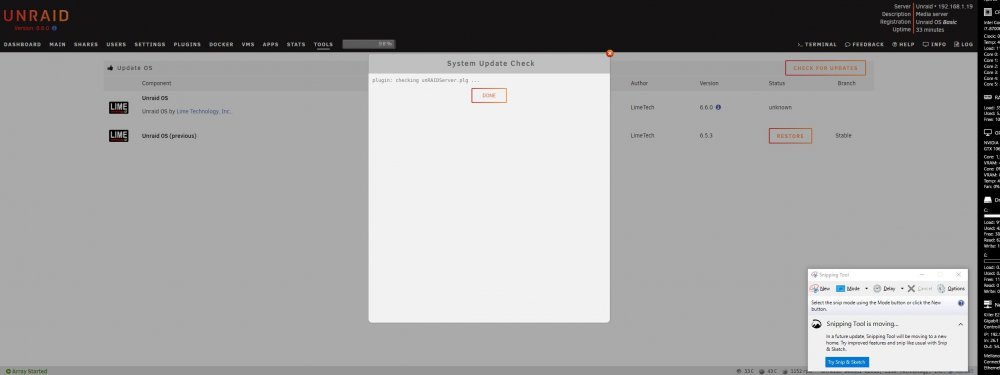
Task: Click the thumbs-up icon beside Update OS
Action: pos(110,68)
